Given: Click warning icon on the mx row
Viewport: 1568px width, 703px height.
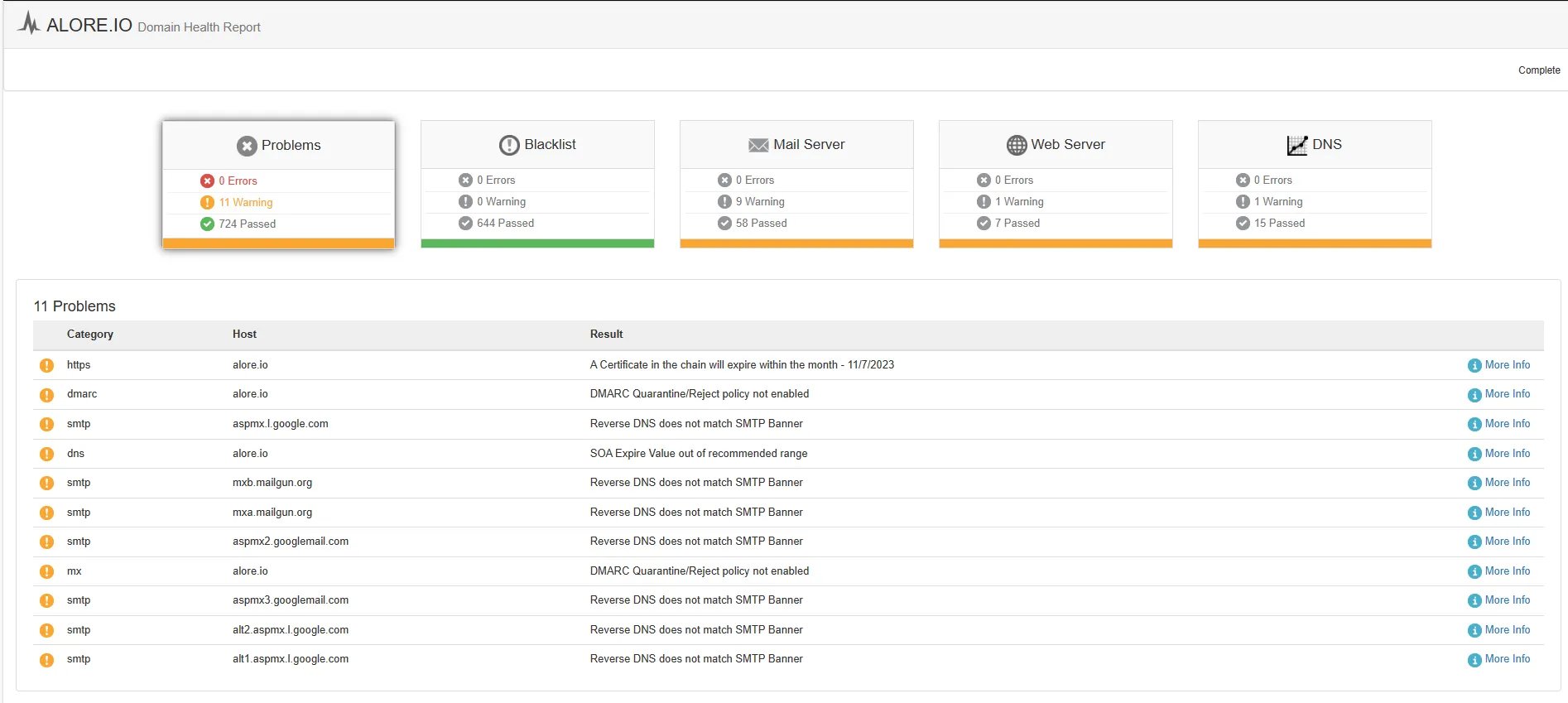Looking at the screenshot, I should pos(47,571).
